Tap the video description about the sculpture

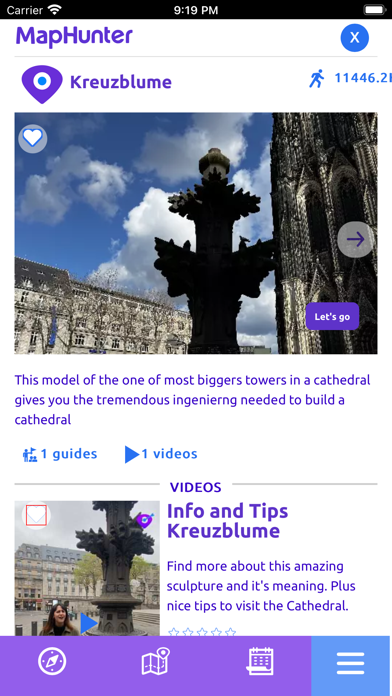pyautogui.click(x=261, y=586)
